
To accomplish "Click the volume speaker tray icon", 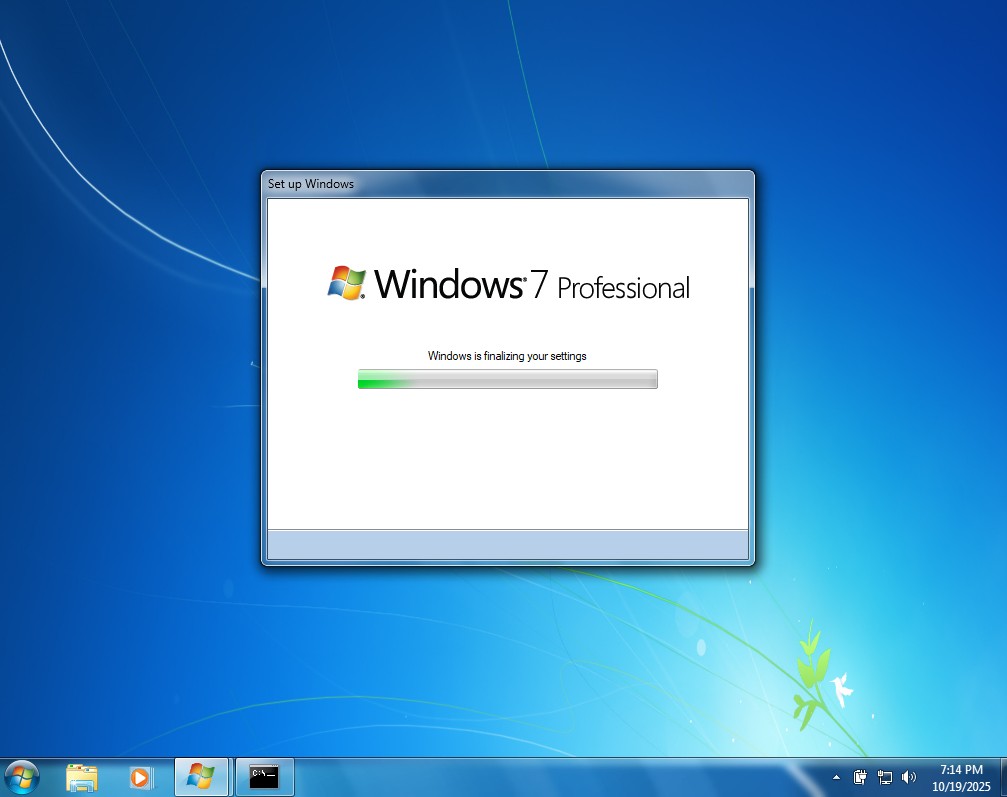I will pyautogui.click(x=909, y=777).
